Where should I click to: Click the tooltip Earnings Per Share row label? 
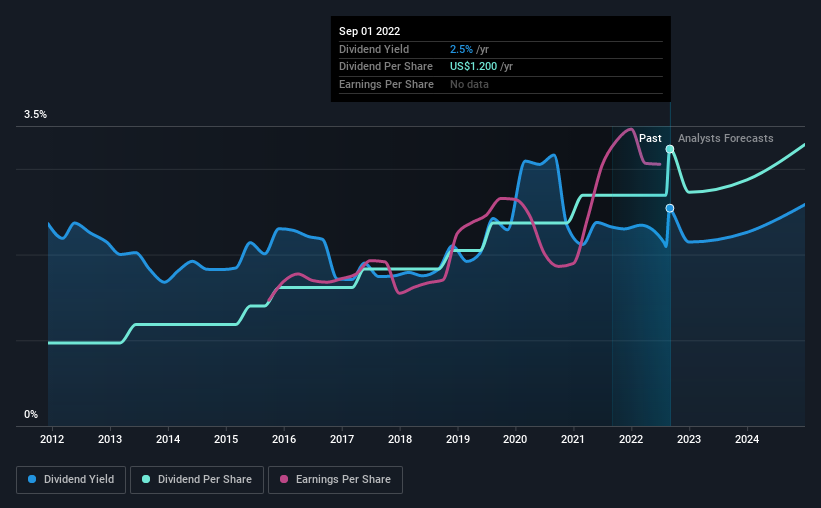coord(386,84)
